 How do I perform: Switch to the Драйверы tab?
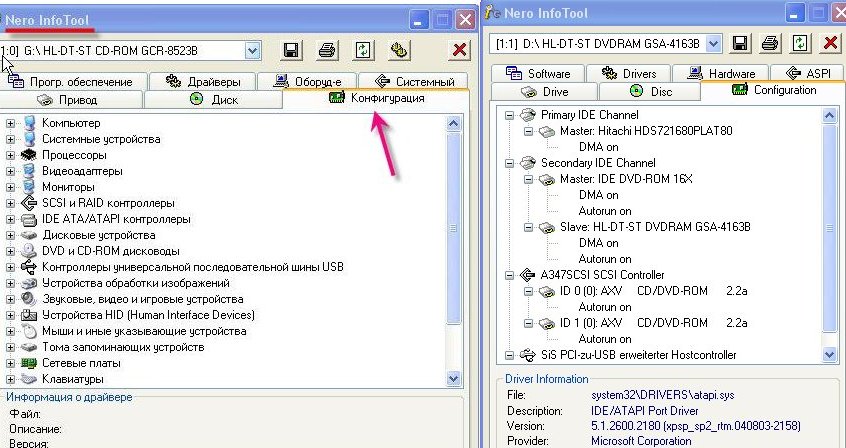205,82
